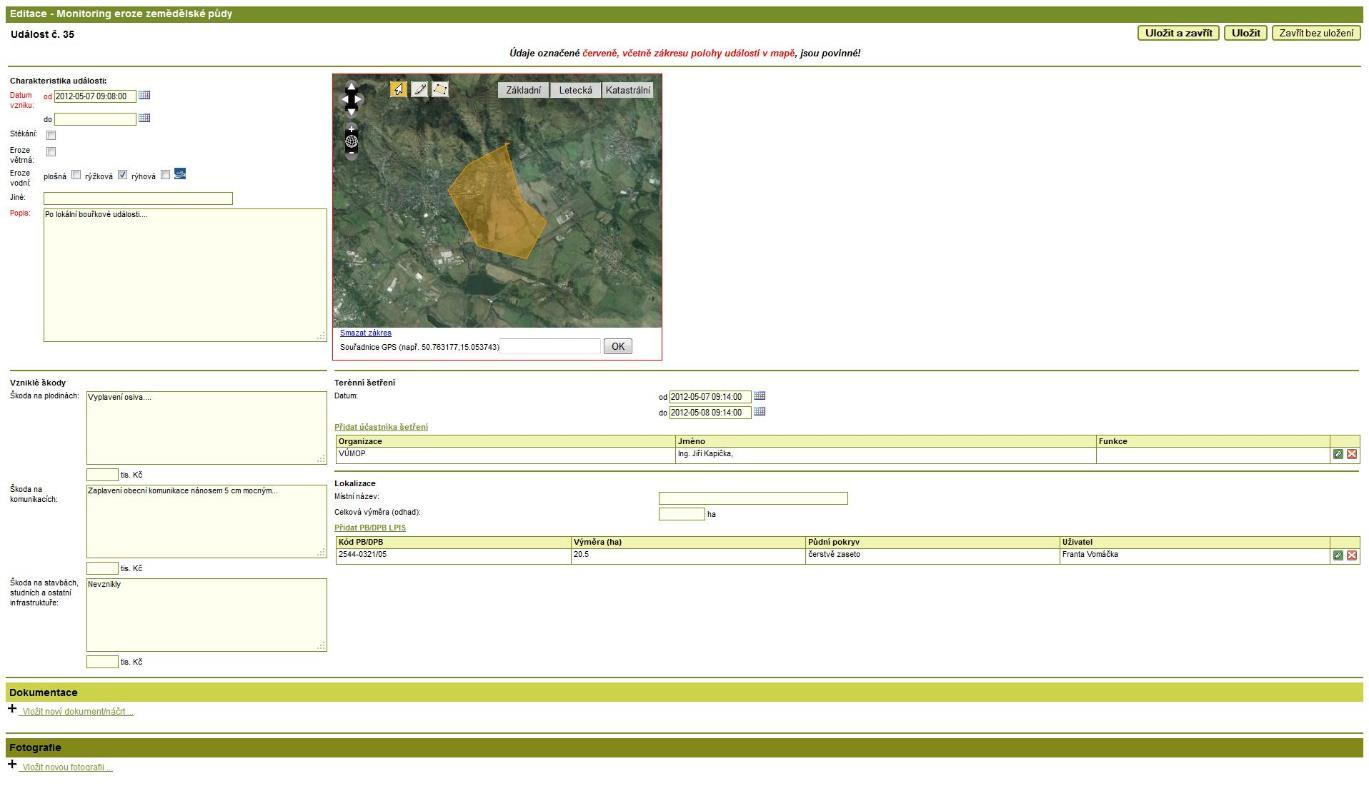Screen dimensions: 1369x796
Task: Click the blue wave icon beside rýhová
Action: click(x=180, y=173)
